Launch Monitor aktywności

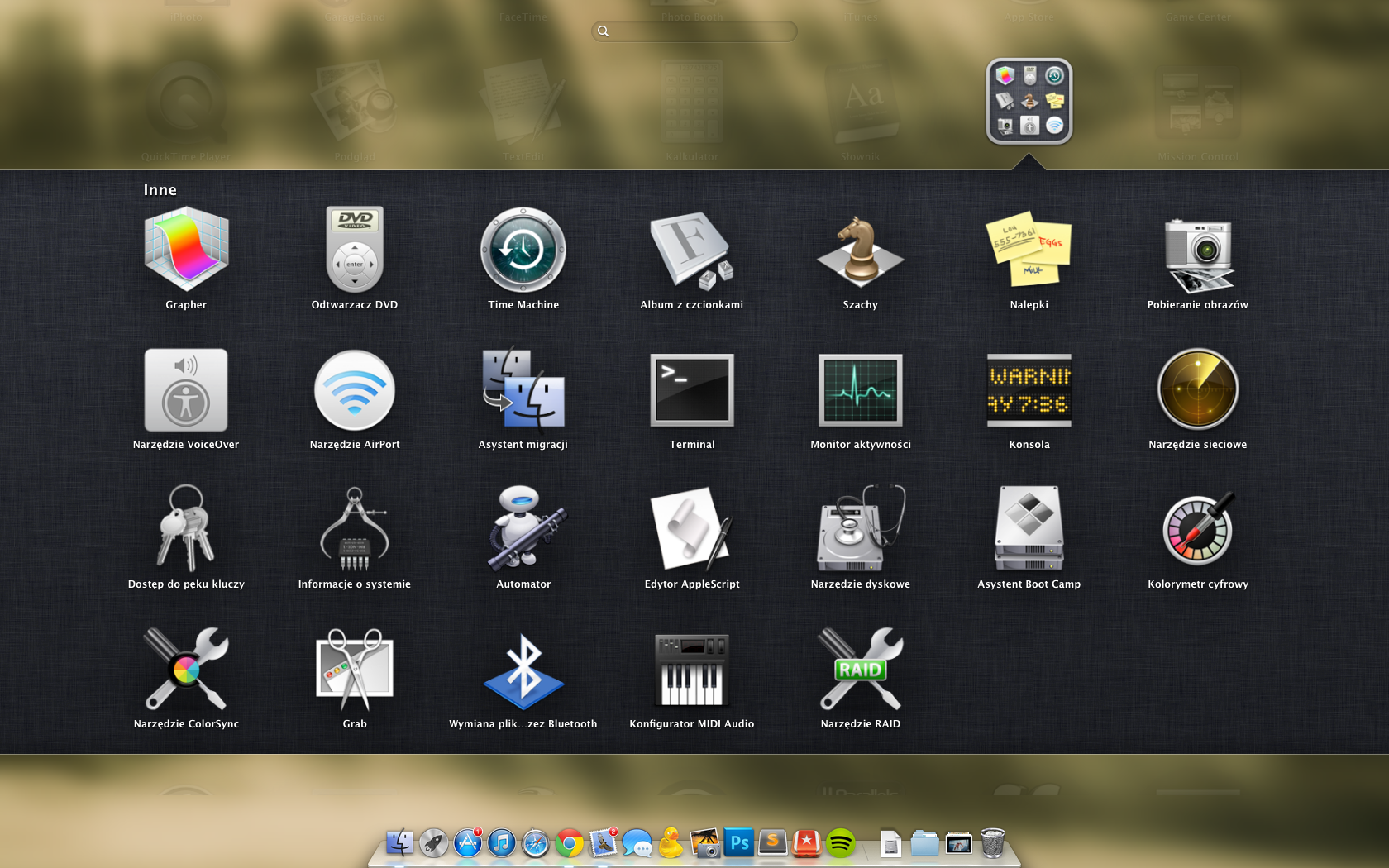pyautogui.click(x=861, y=390)
